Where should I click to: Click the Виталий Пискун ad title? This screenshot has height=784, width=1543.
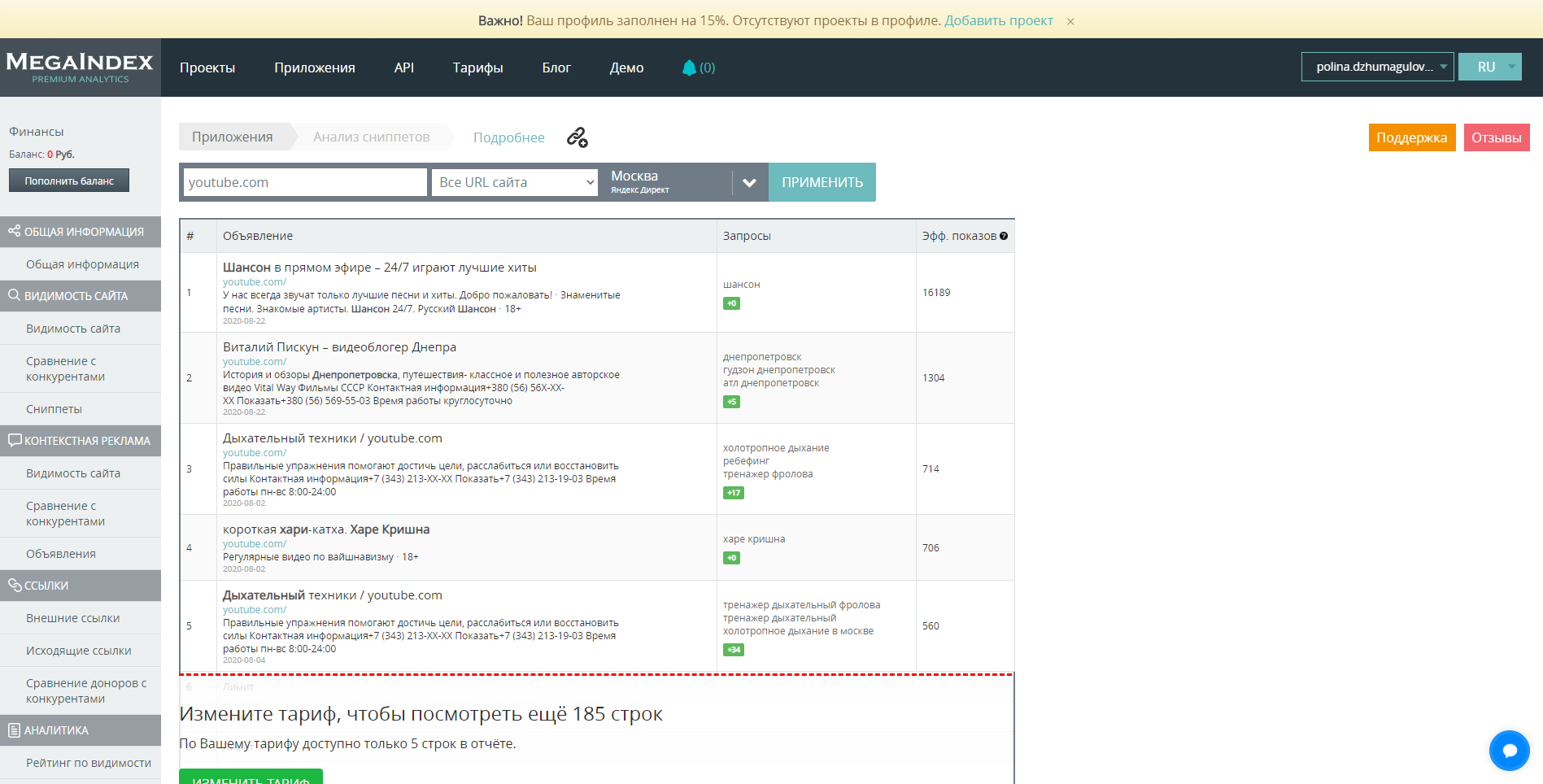coord(340,347)
